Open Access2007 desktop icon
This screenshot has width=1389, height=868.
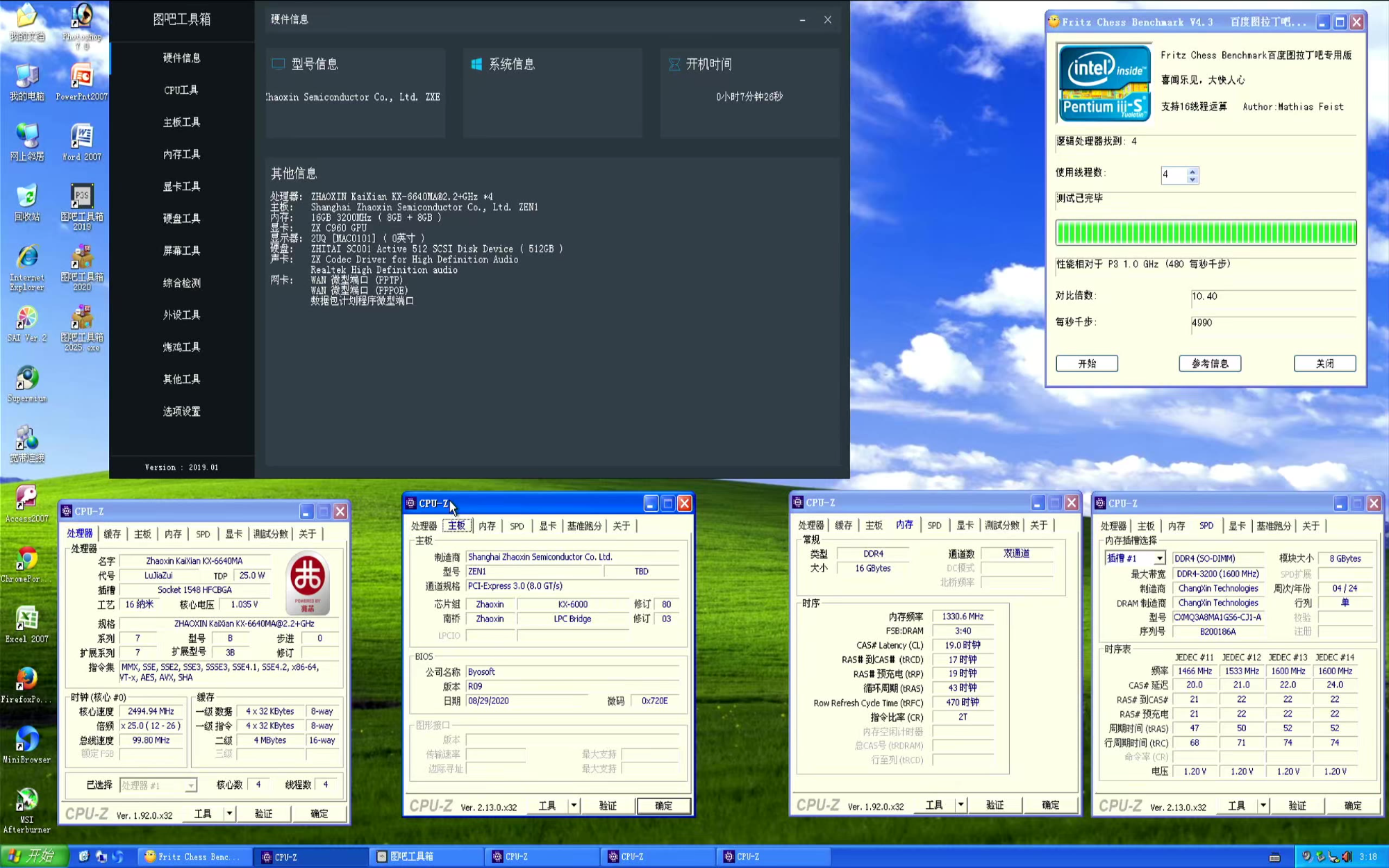click(27, 504)
